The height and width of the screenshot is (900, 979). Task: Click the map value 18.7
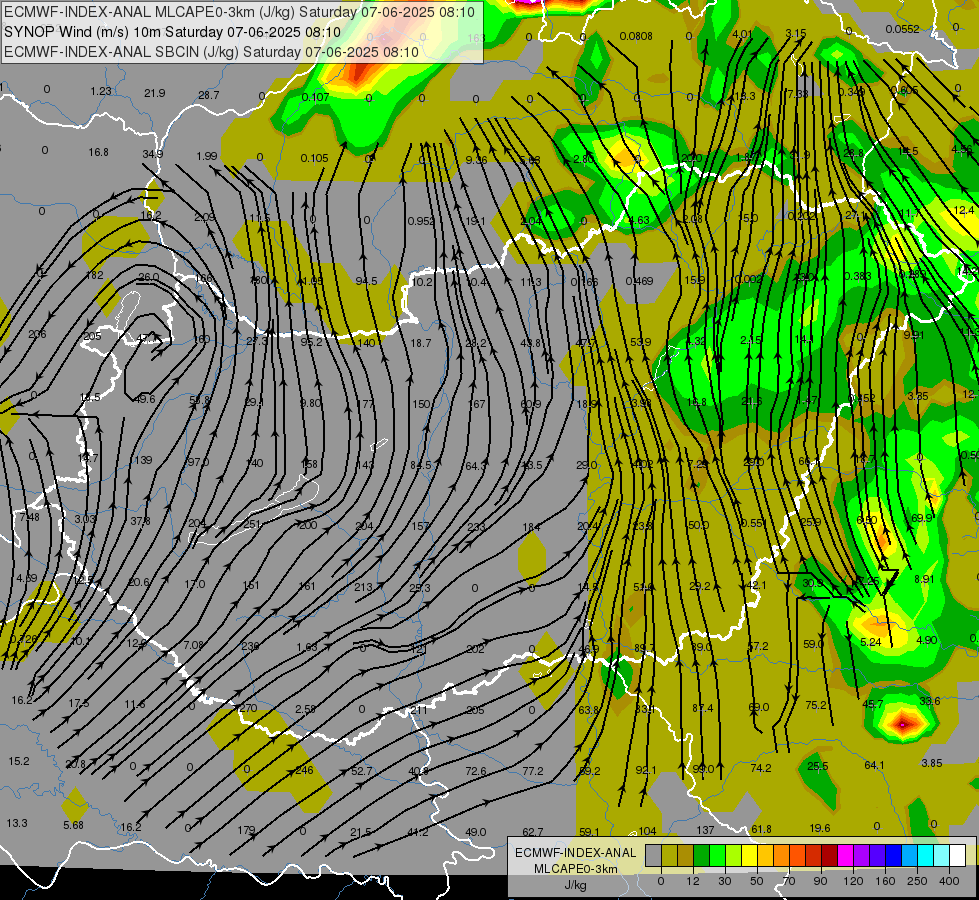coord(421,343)
